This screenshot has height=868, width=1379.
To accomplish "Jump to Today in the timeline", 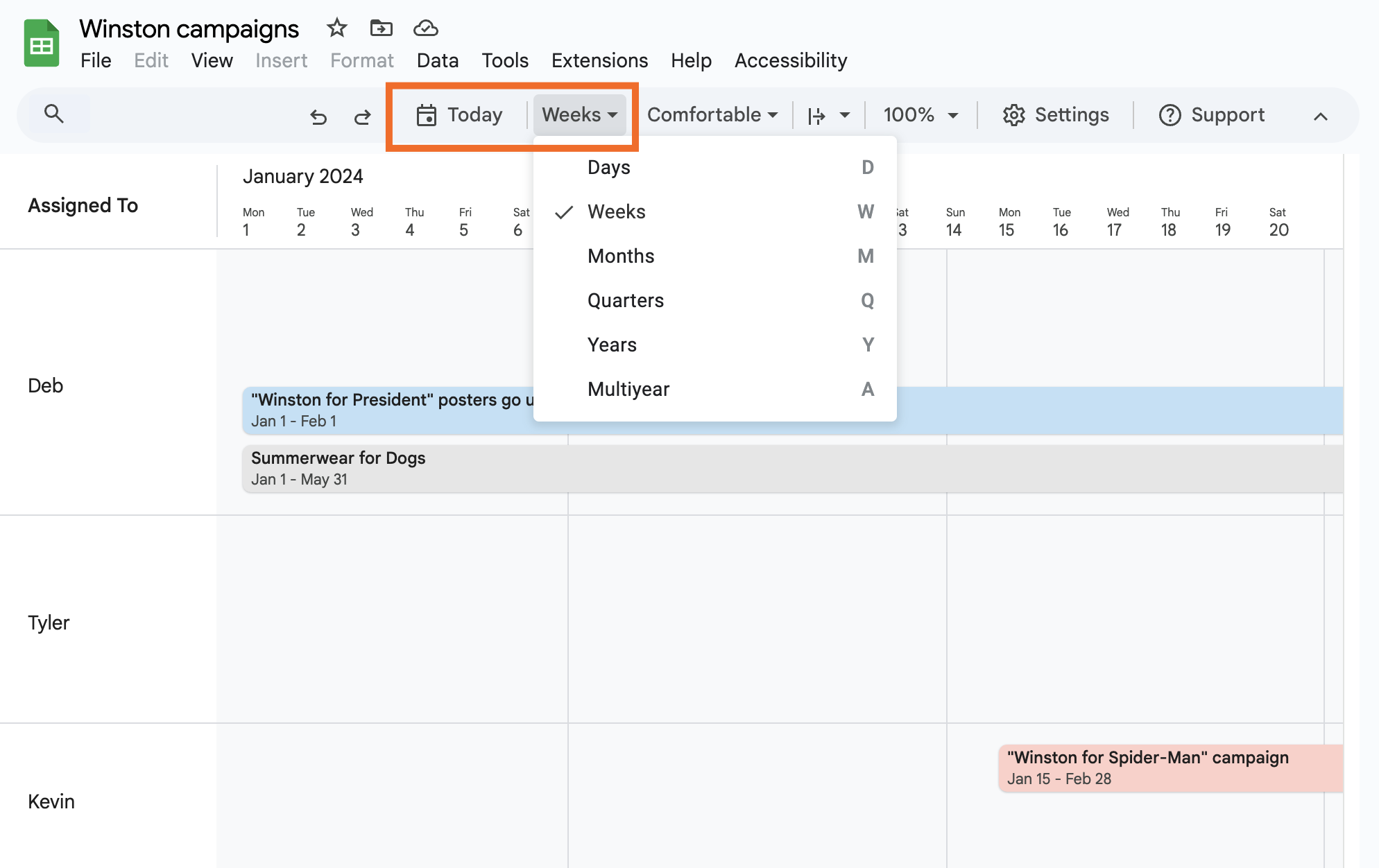I will click(x=459, y=114).
